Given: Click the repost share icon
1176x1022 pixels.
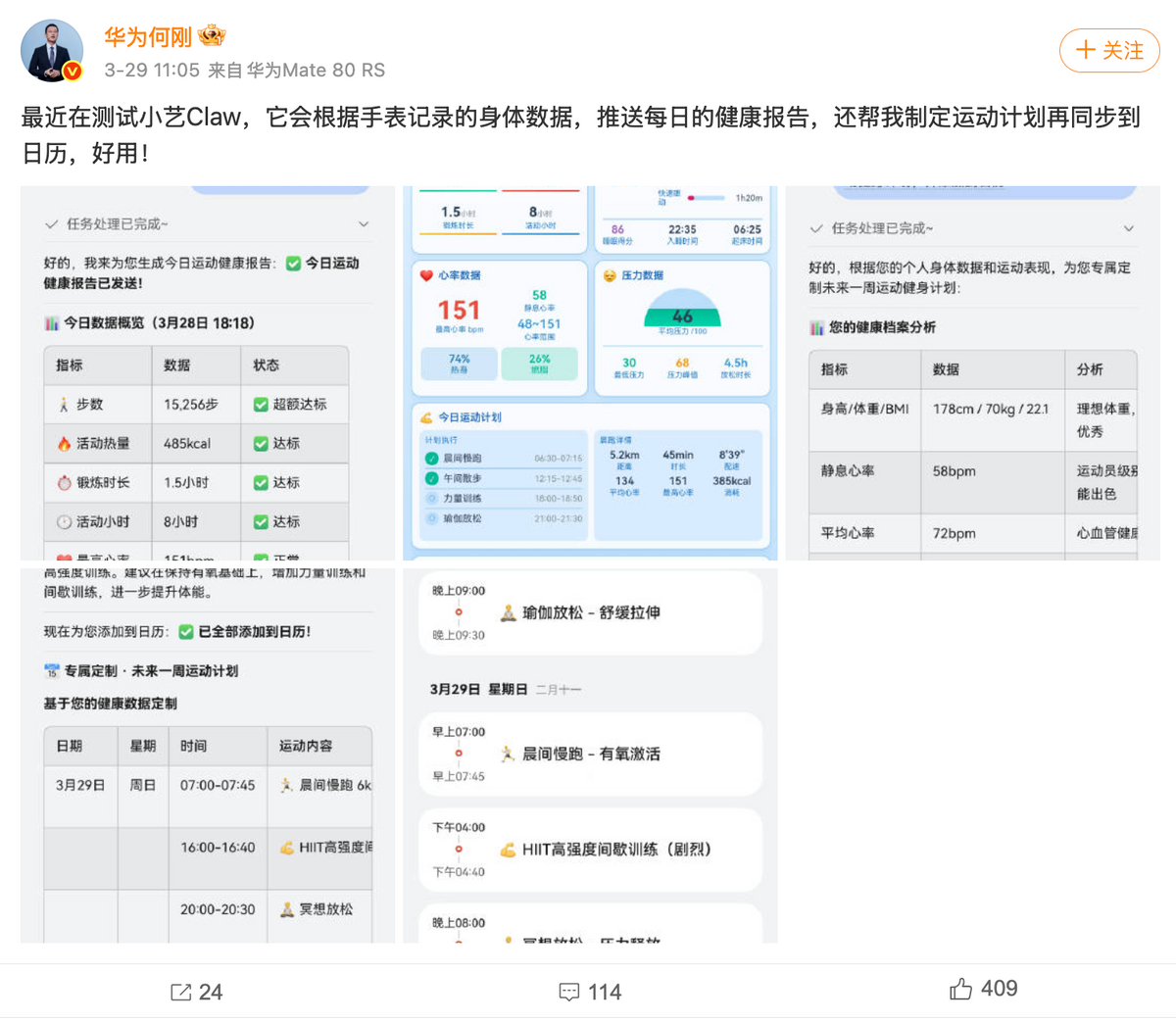Looking at the screenshot, I should click(181, 992).
